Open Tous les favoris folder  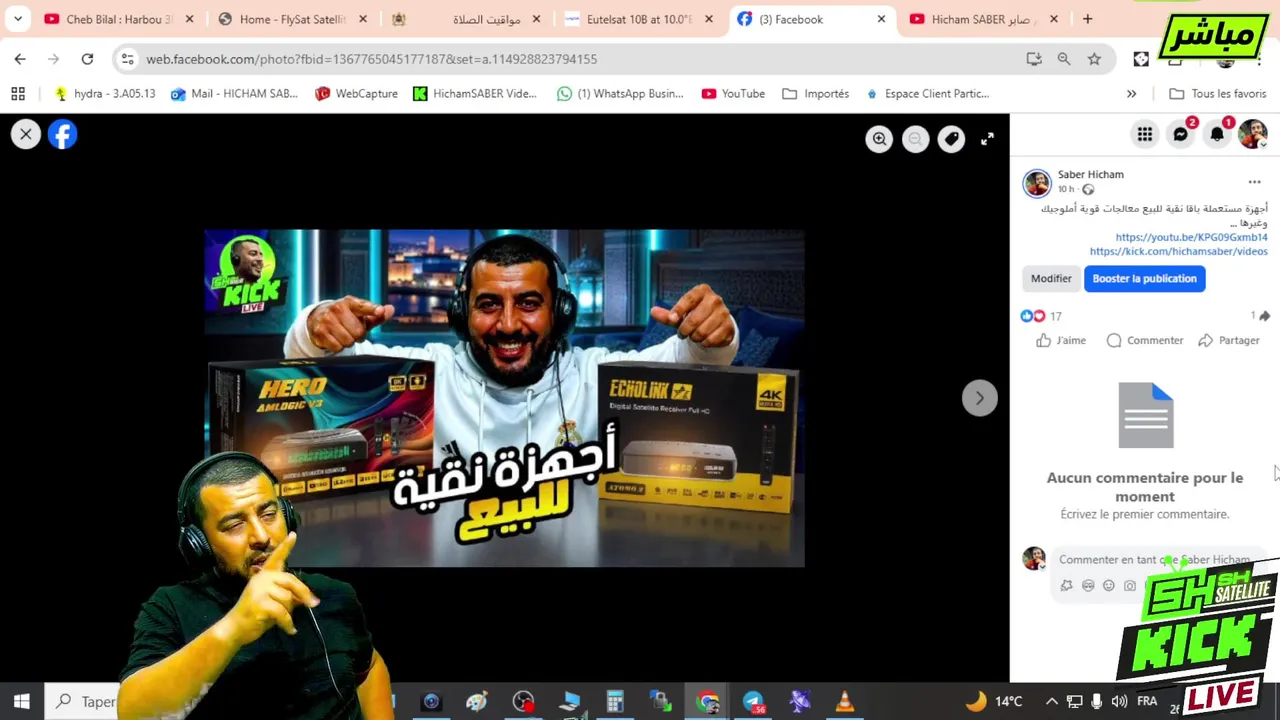[1217, 94]
